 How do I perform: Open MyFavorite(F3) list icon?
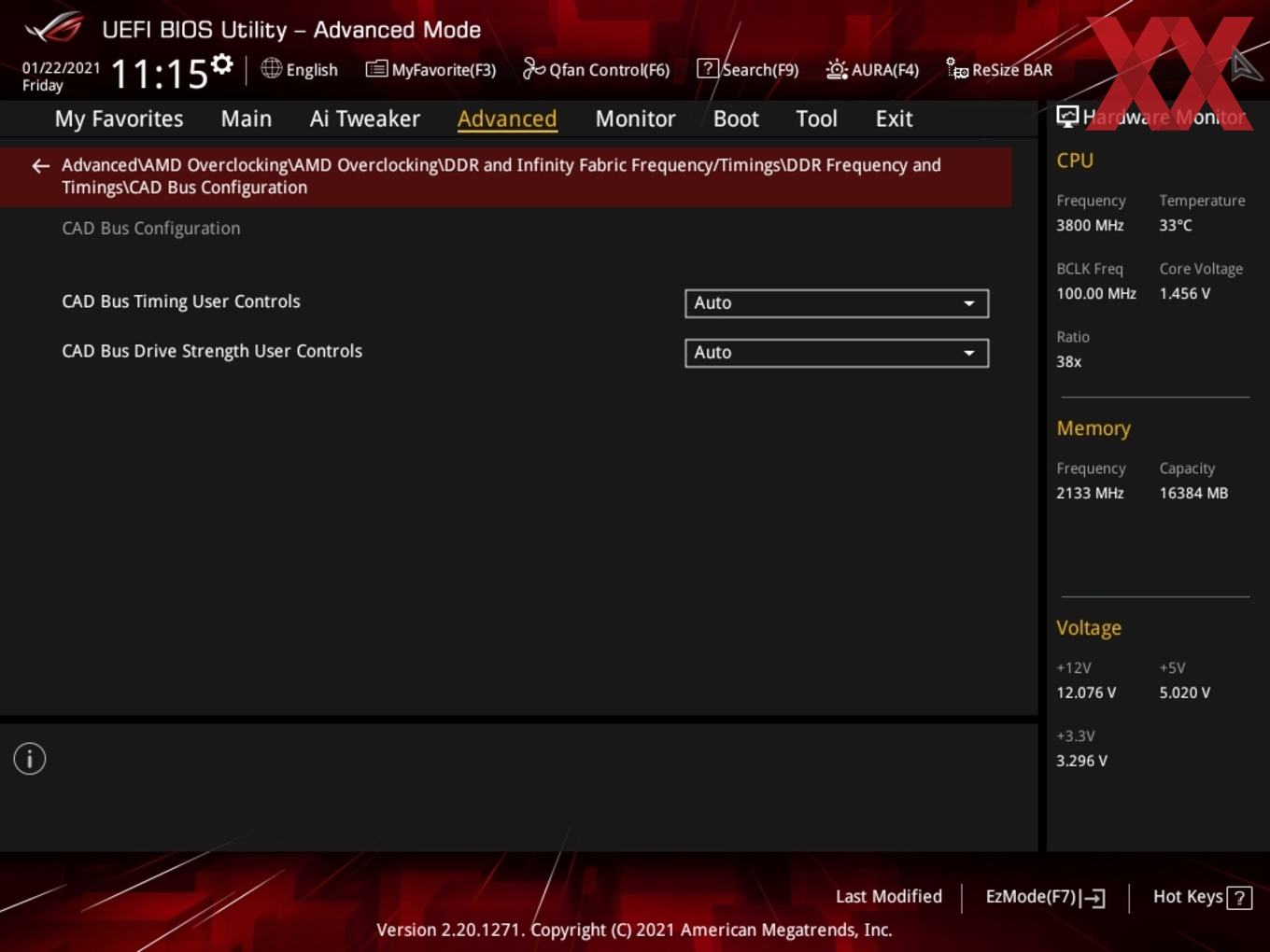376,69
